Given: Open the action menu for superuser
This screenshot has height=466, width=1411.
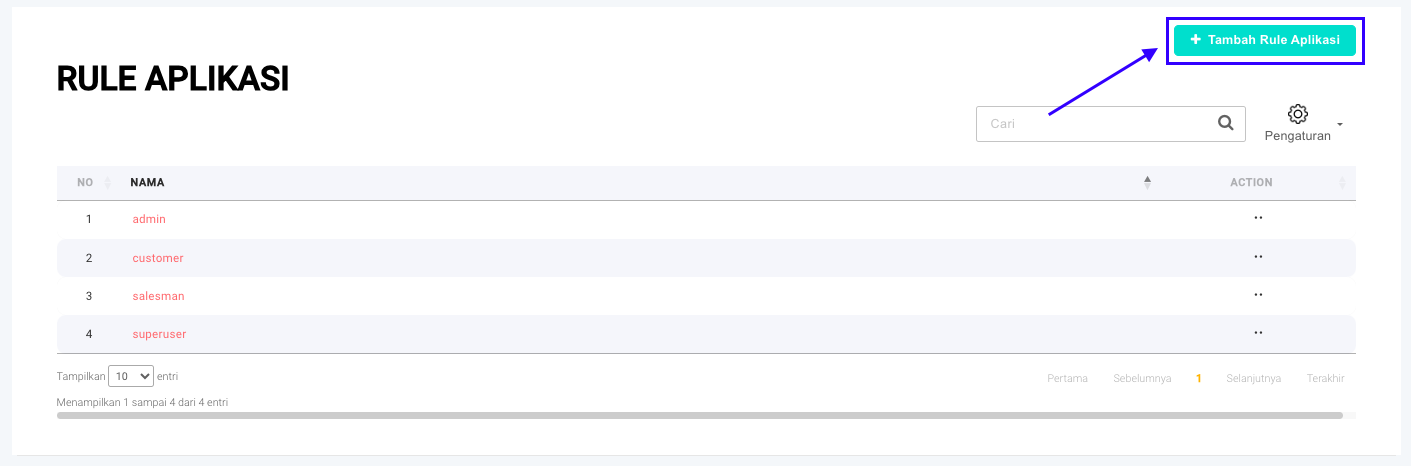Looking at the screenshot, I should tap(1258, 333).
